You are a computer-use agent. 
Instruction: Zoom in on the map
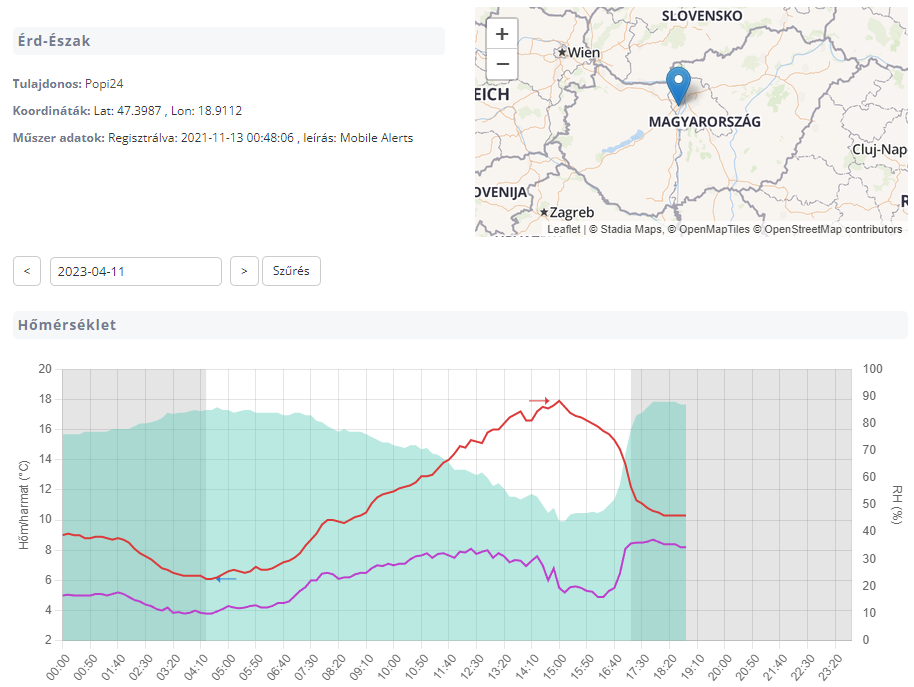point(502,33)
